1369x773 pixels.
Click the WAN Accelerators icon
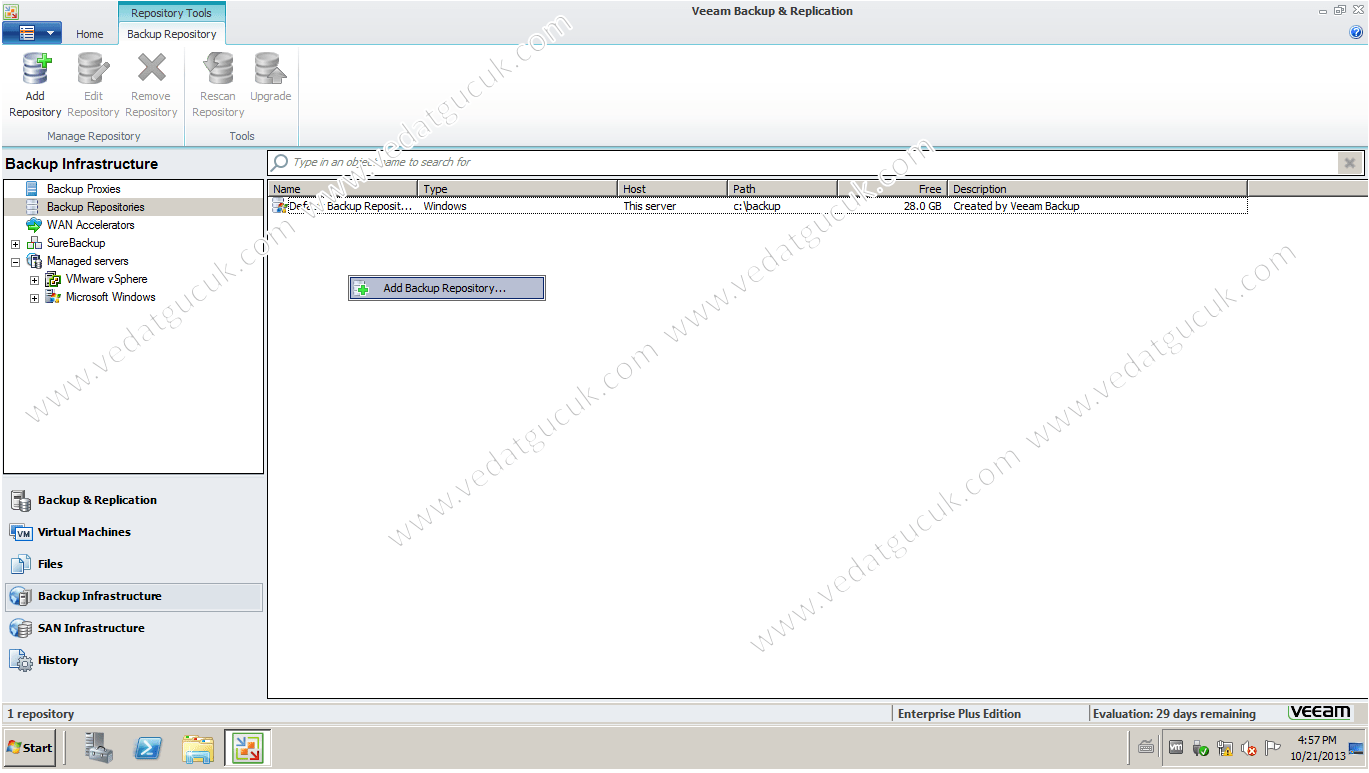click(x=33, y=225)
